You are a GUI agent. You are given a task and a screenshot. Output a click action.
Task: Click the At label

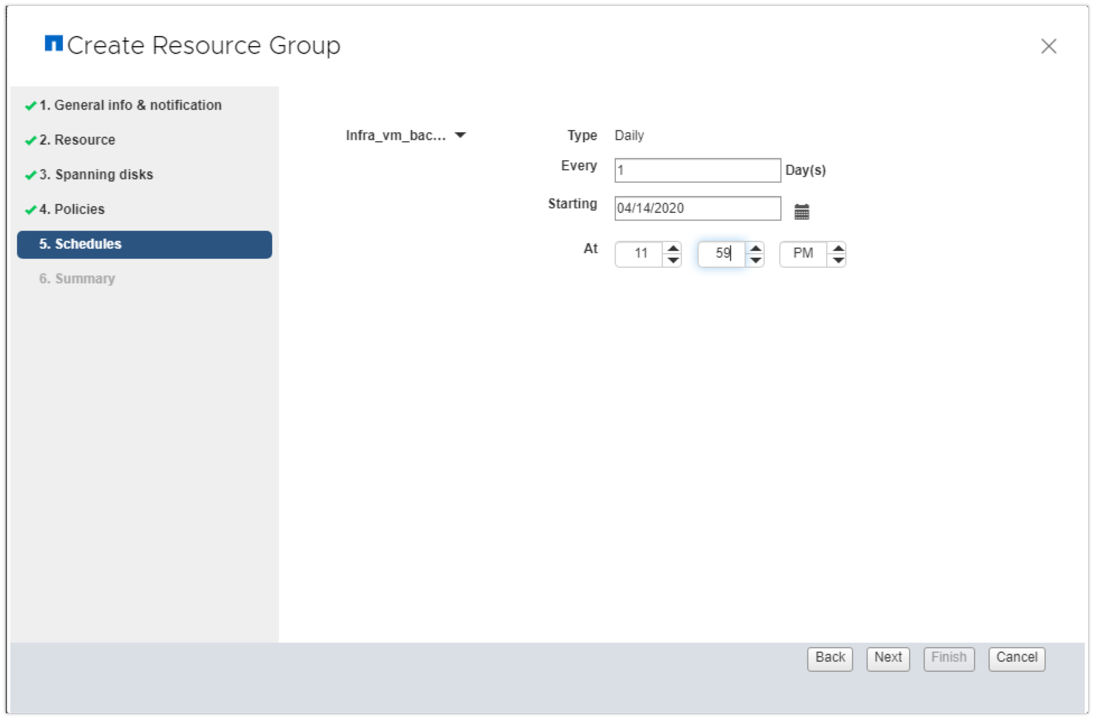[590, 248]
